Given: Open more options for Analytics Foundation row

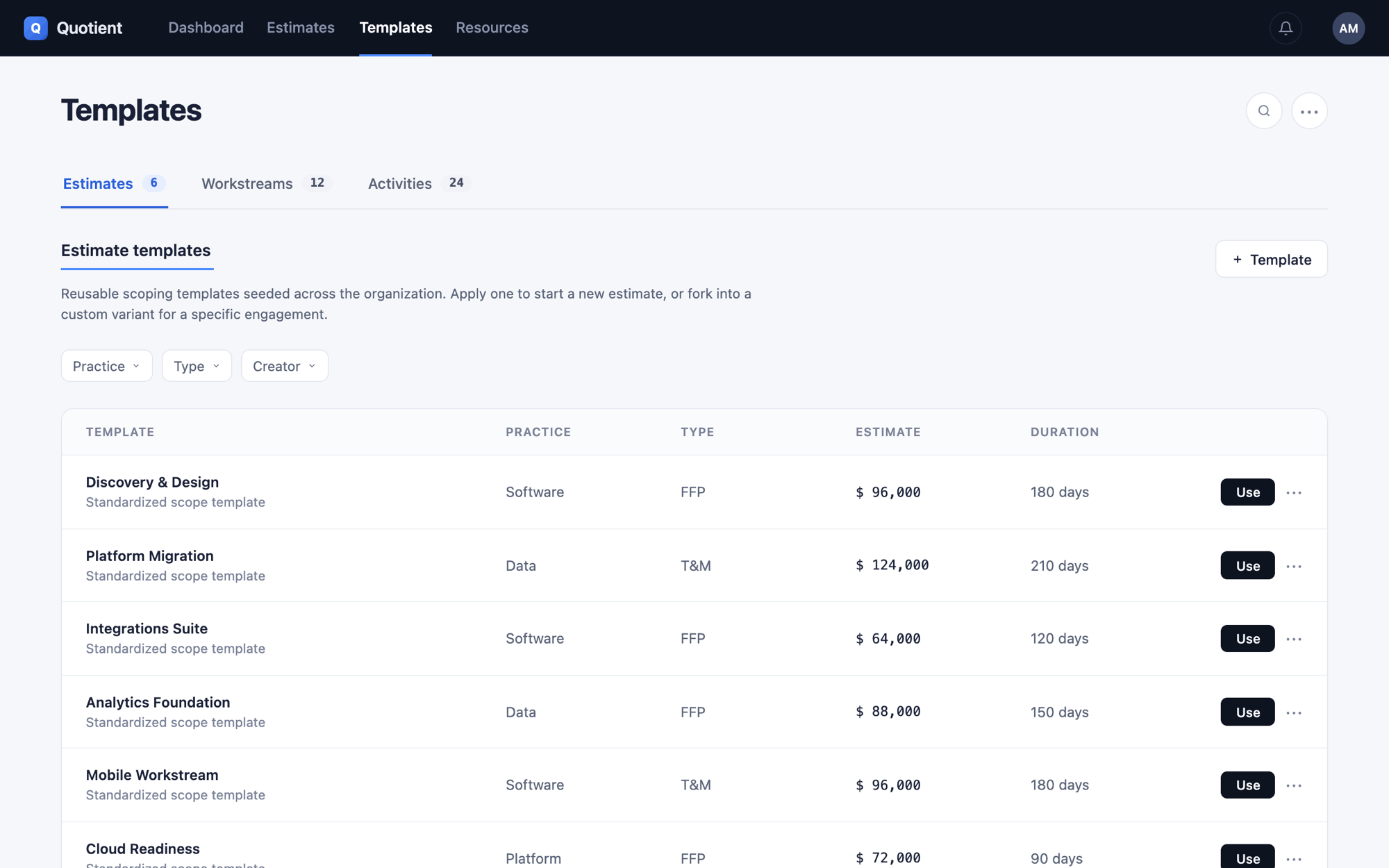Looking at the screenshot, I should pos(1293,712).
